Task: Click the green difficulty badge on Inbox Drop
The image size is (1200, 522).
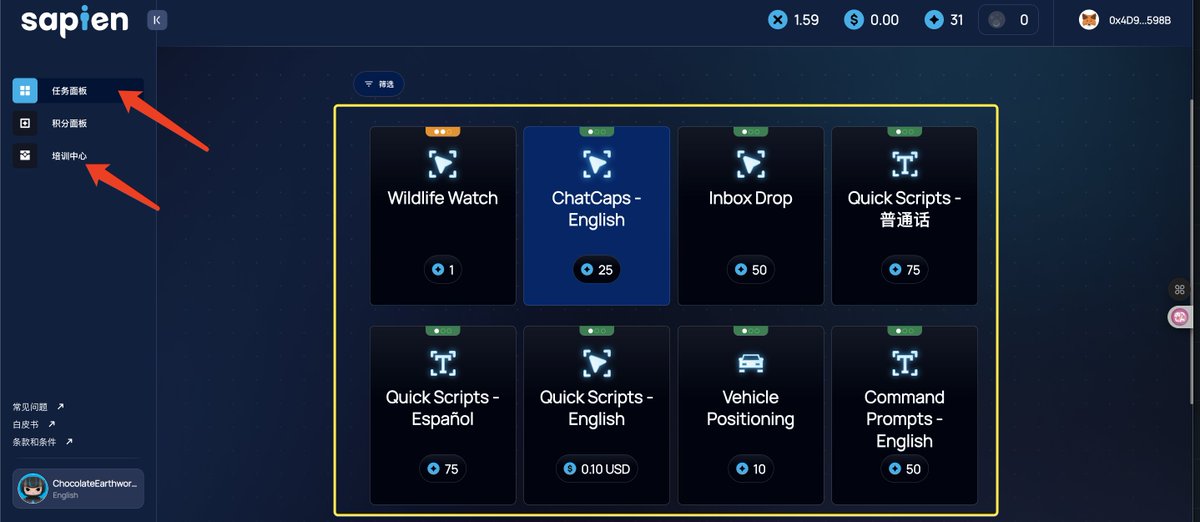Action: pyautogui.click(x=750, y=131)
